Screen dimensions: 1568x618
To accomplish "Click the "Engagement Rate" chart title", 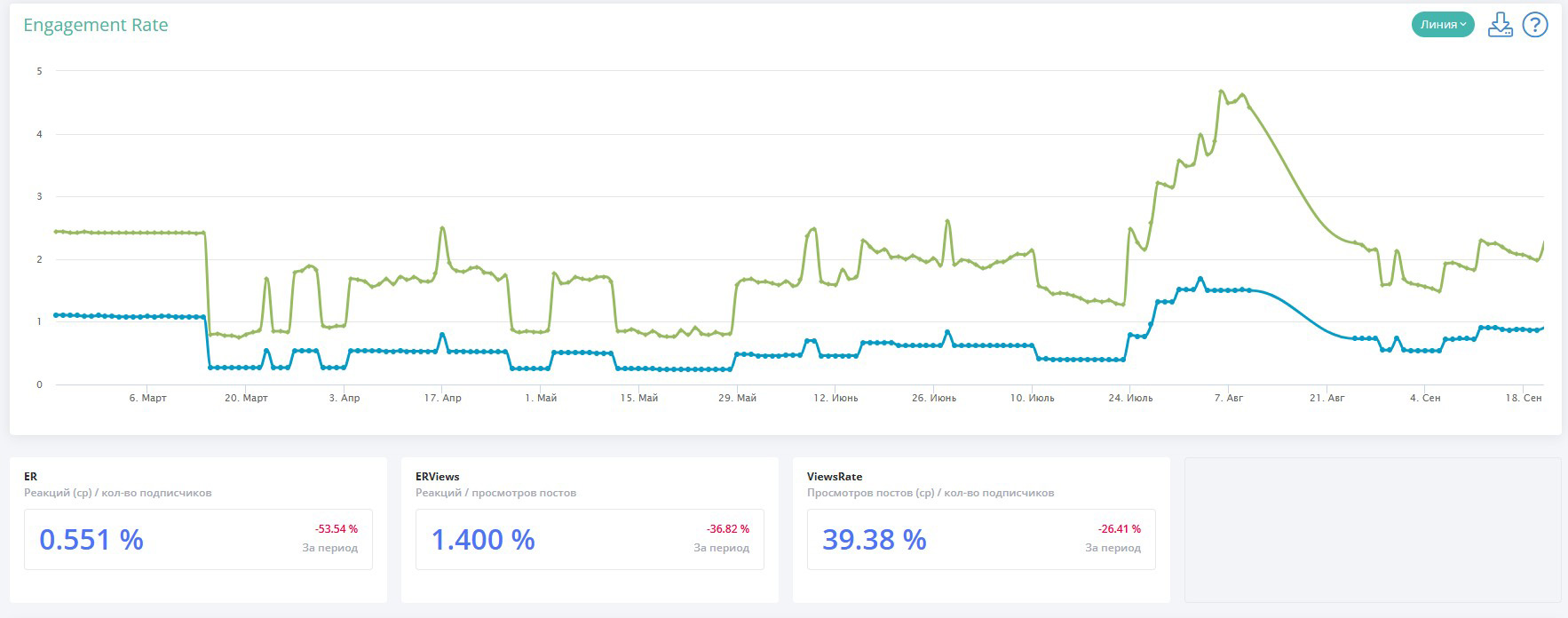I will pyautogui.click(x=96, y=26).
